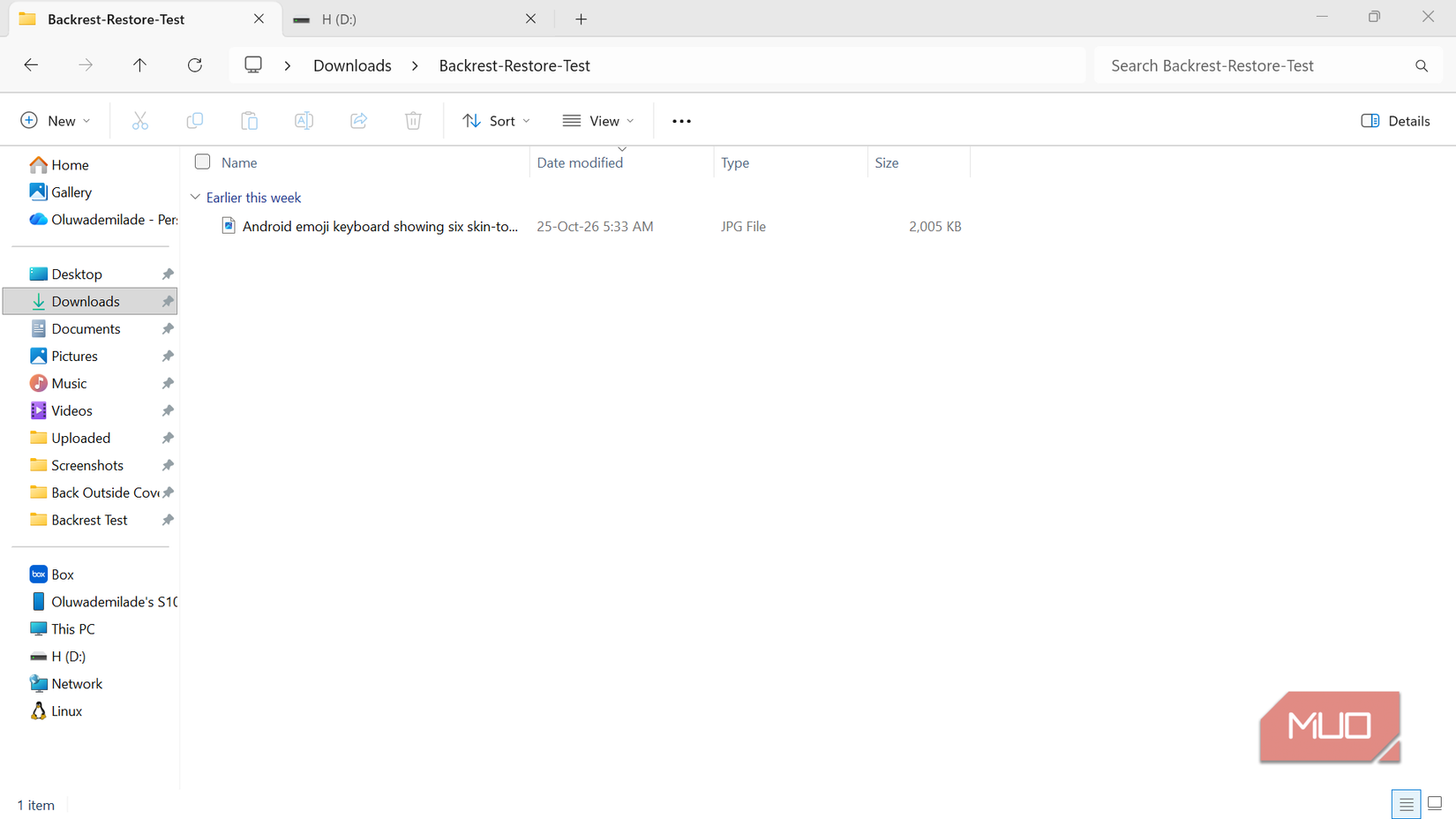Sort by Name column header
Image resolution: width=1456 pixels, height=819 pixels.
tap(239, 163)
